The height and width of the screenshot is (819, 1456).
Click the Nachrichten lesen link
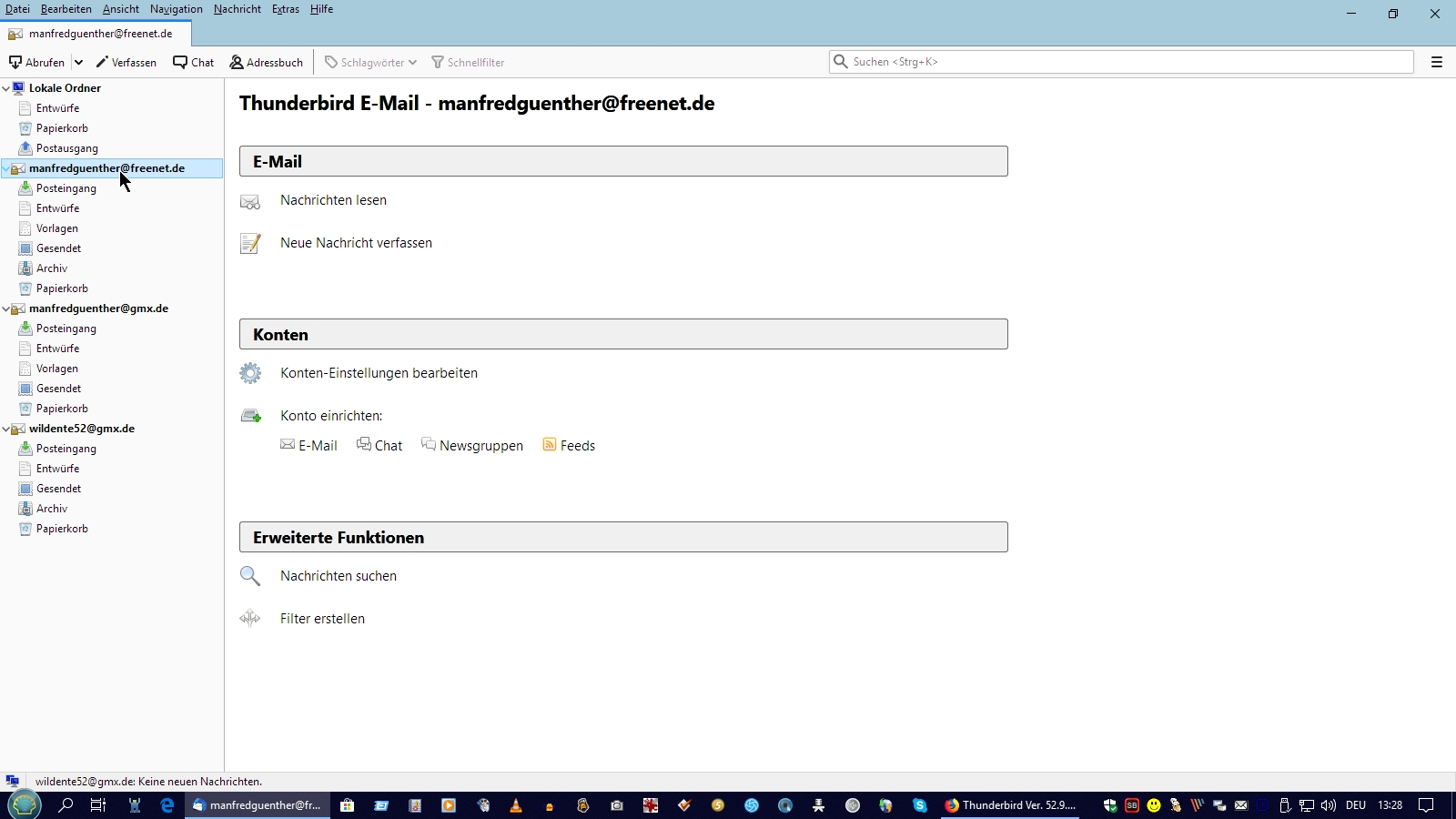tap(333, 200)
